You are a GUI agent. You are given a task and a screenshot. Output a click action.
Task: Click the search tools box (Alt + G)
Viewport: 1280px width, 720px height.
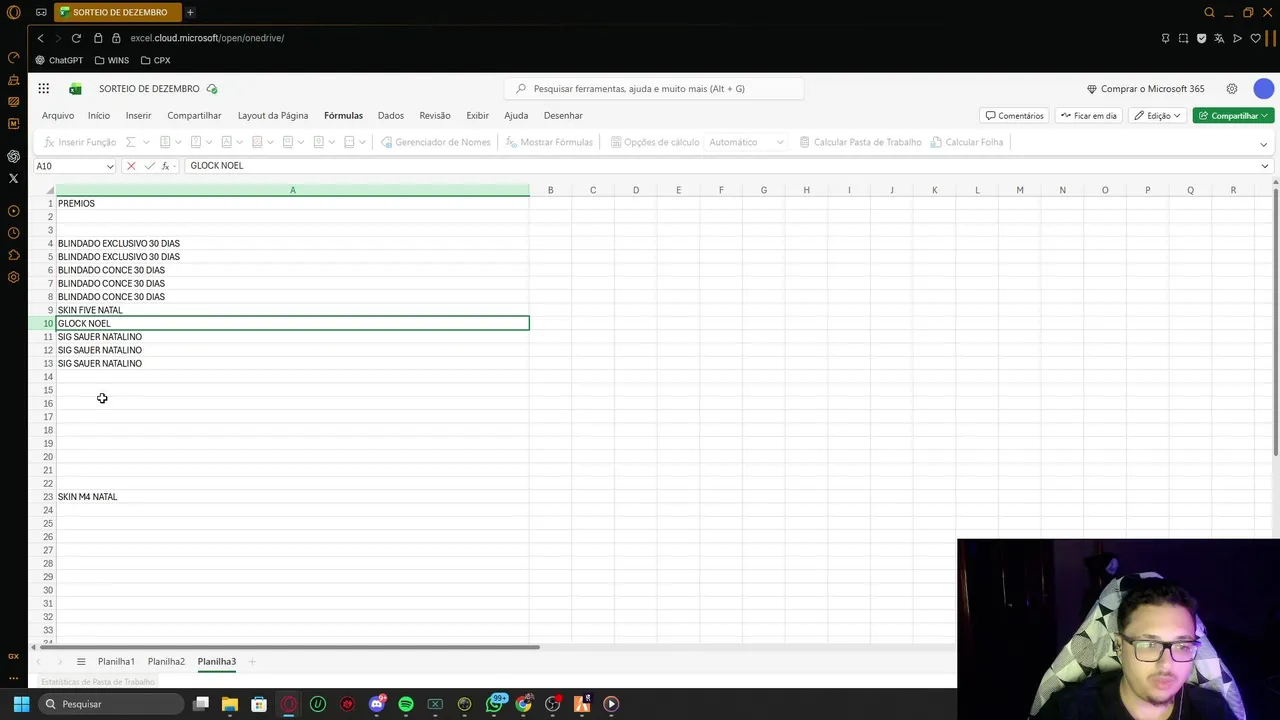pyautogui.click(x=654, y=89)
